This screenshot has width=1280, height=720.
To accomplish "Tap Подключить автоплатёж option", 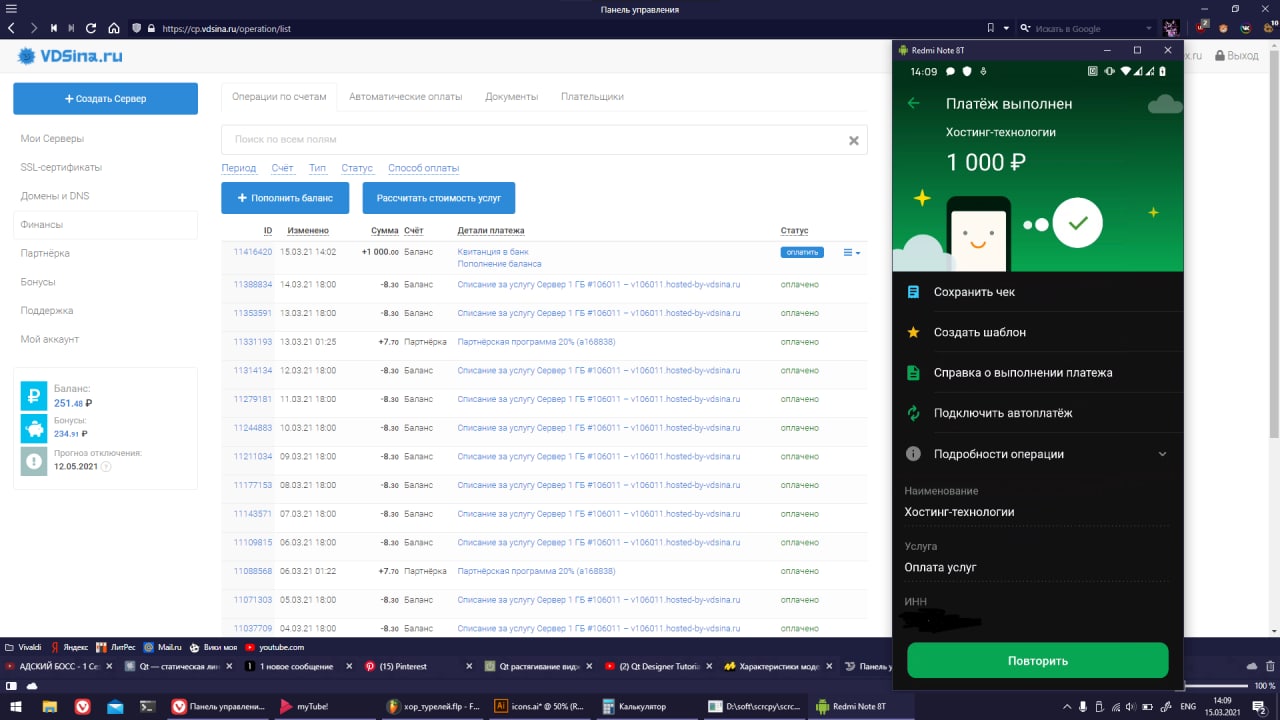I will tap(1038, 413).
